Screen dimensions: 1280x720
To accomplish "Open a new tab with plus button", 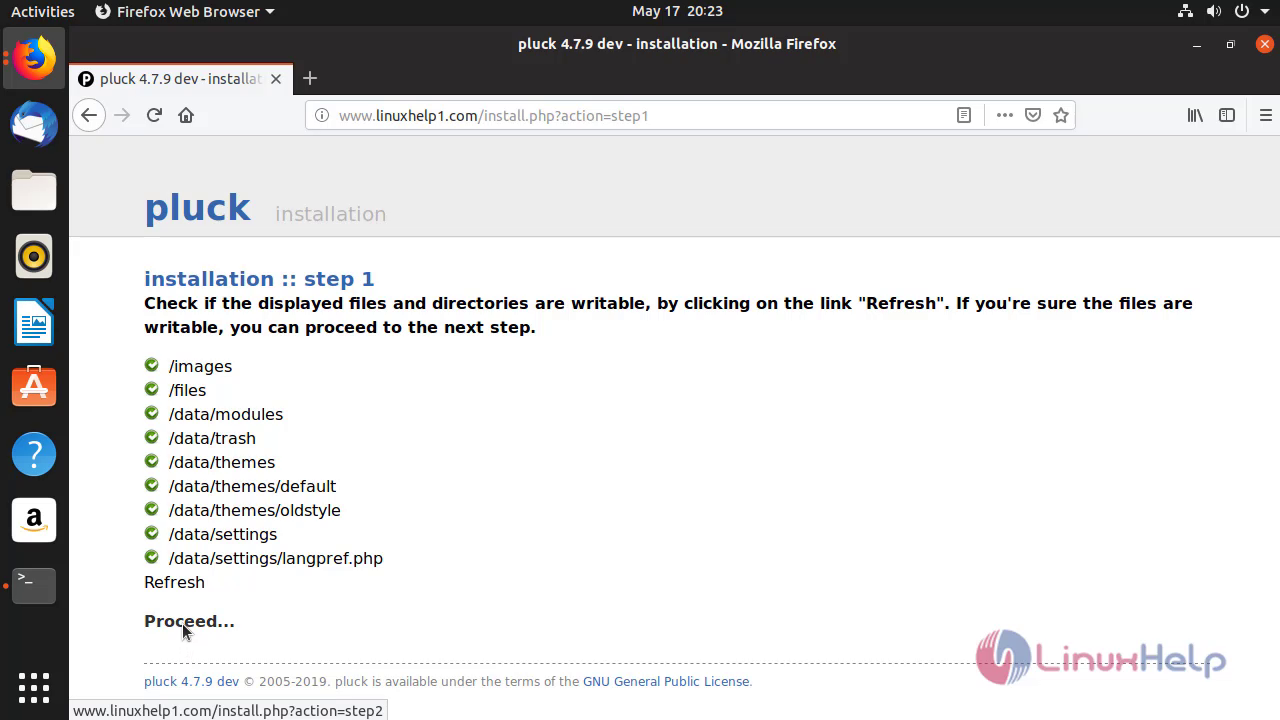I will (x=310, y=78).
